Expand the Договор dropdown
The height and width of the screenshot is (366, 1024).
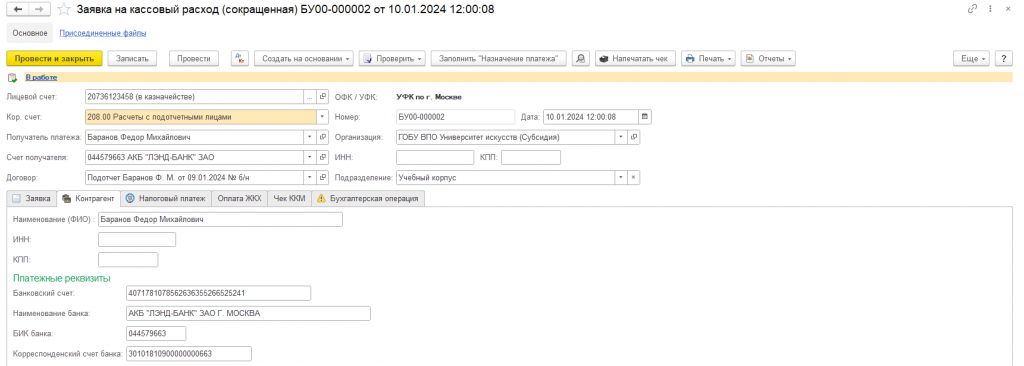[x=310, y=177]
